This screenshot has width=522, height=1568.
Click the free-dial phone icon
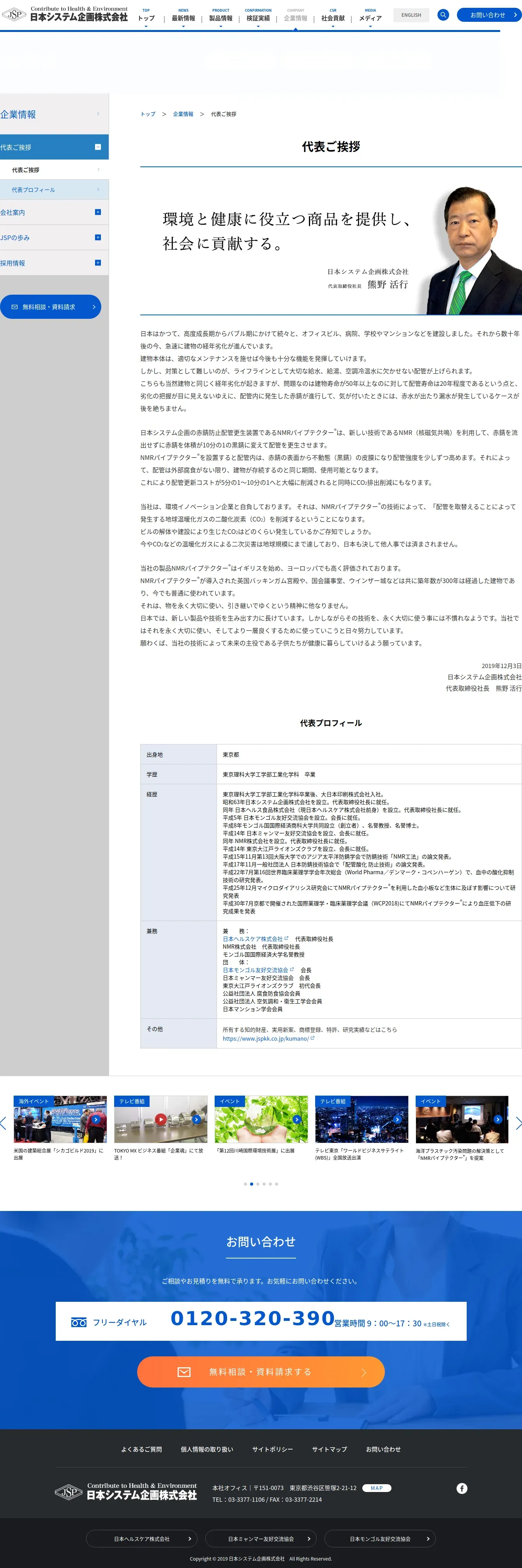[78, 1322]
